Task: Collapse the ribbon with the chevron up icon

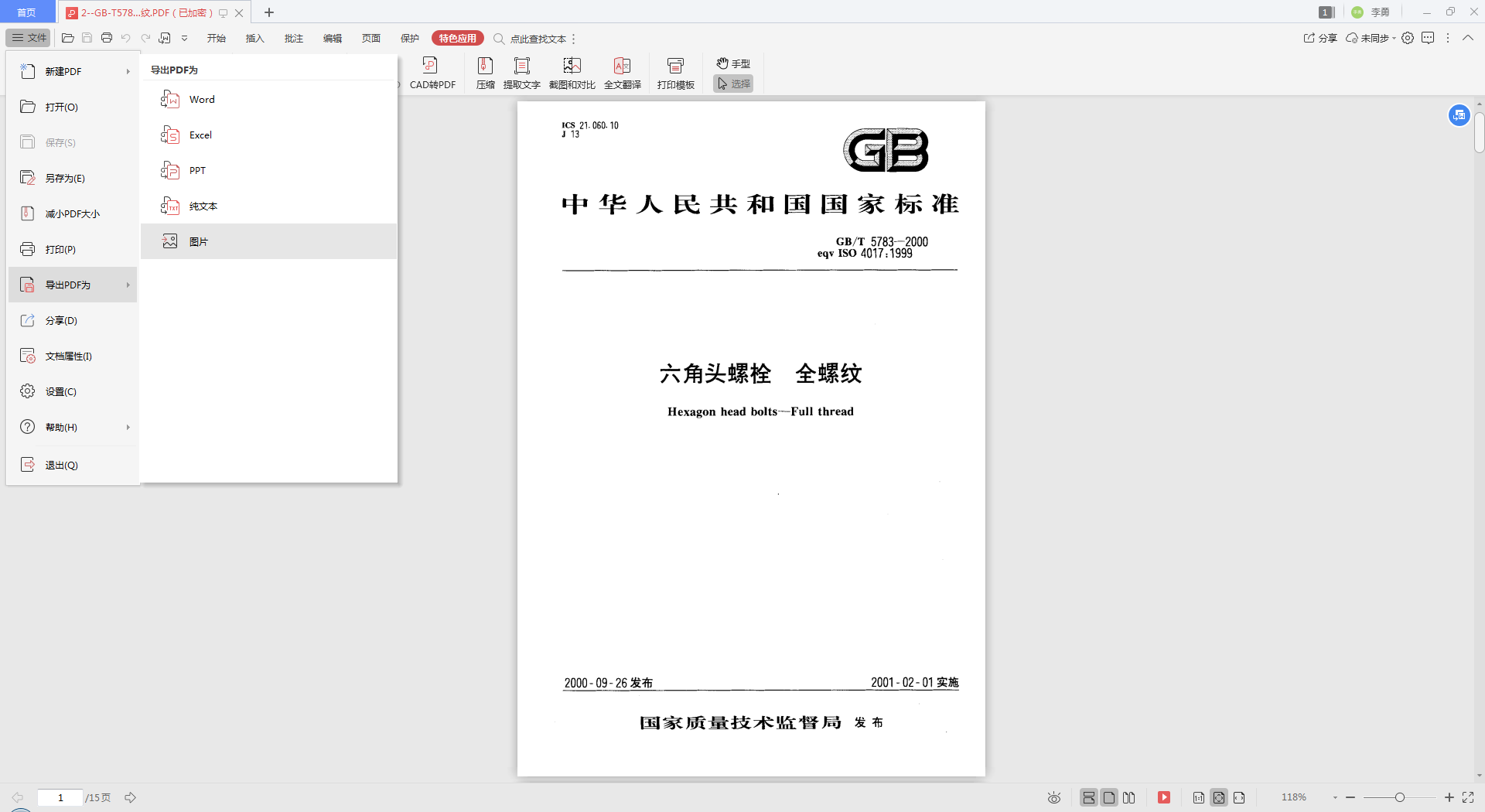Action: coord(1468,38)
